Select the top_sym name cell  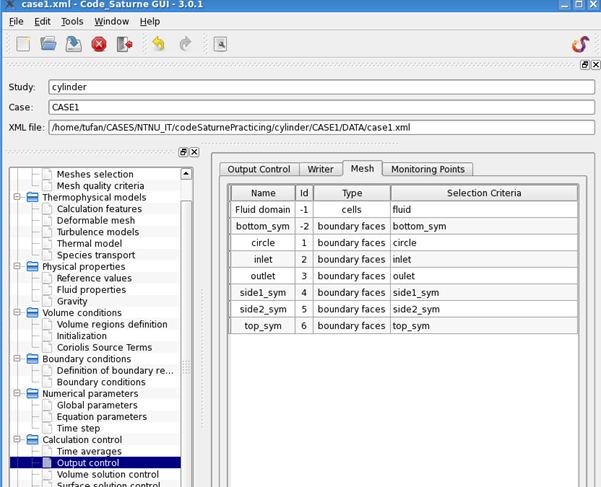pos(263,326)
